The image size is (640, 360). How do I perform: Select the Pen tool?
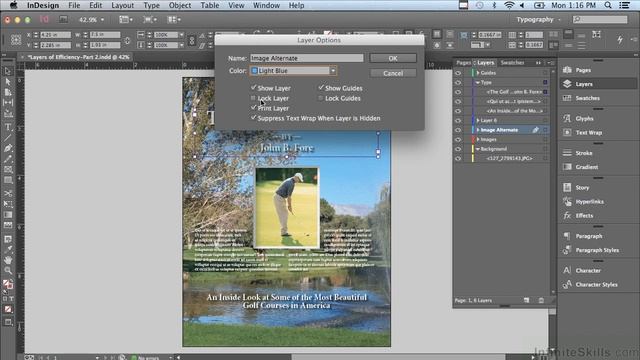click(x=8, y=149)
